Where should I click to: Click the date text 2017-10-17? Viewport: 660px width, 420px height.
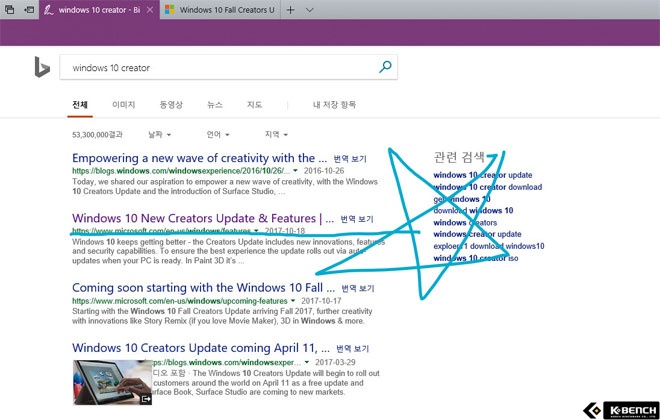[x=321, y=301]
